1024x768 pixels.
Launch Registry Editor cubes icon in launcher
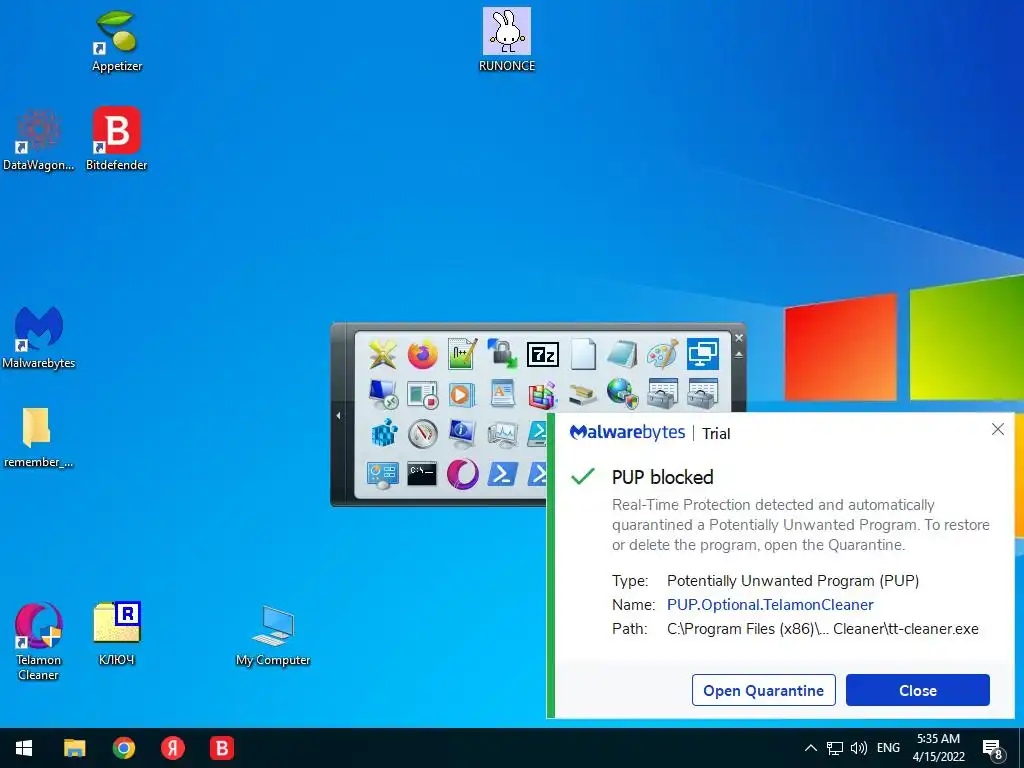click(383, 434)
